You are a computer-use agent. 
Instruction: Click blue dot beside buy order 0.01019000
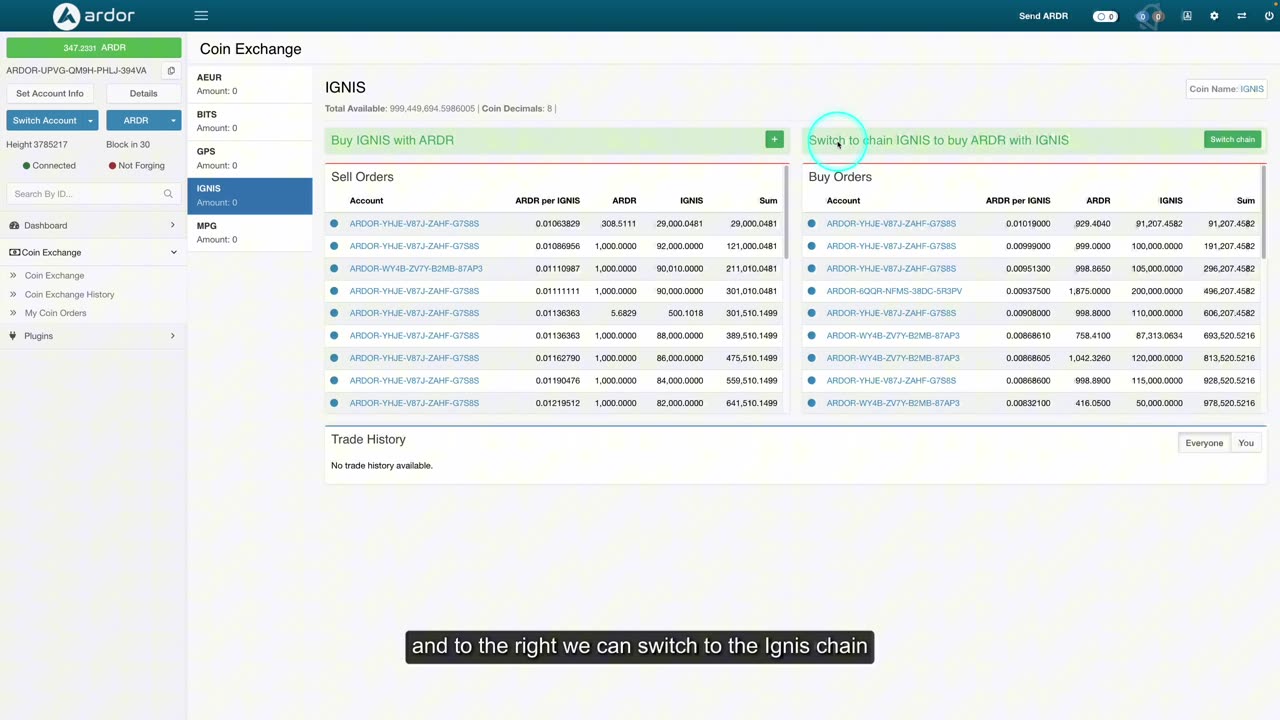point(811,224)
